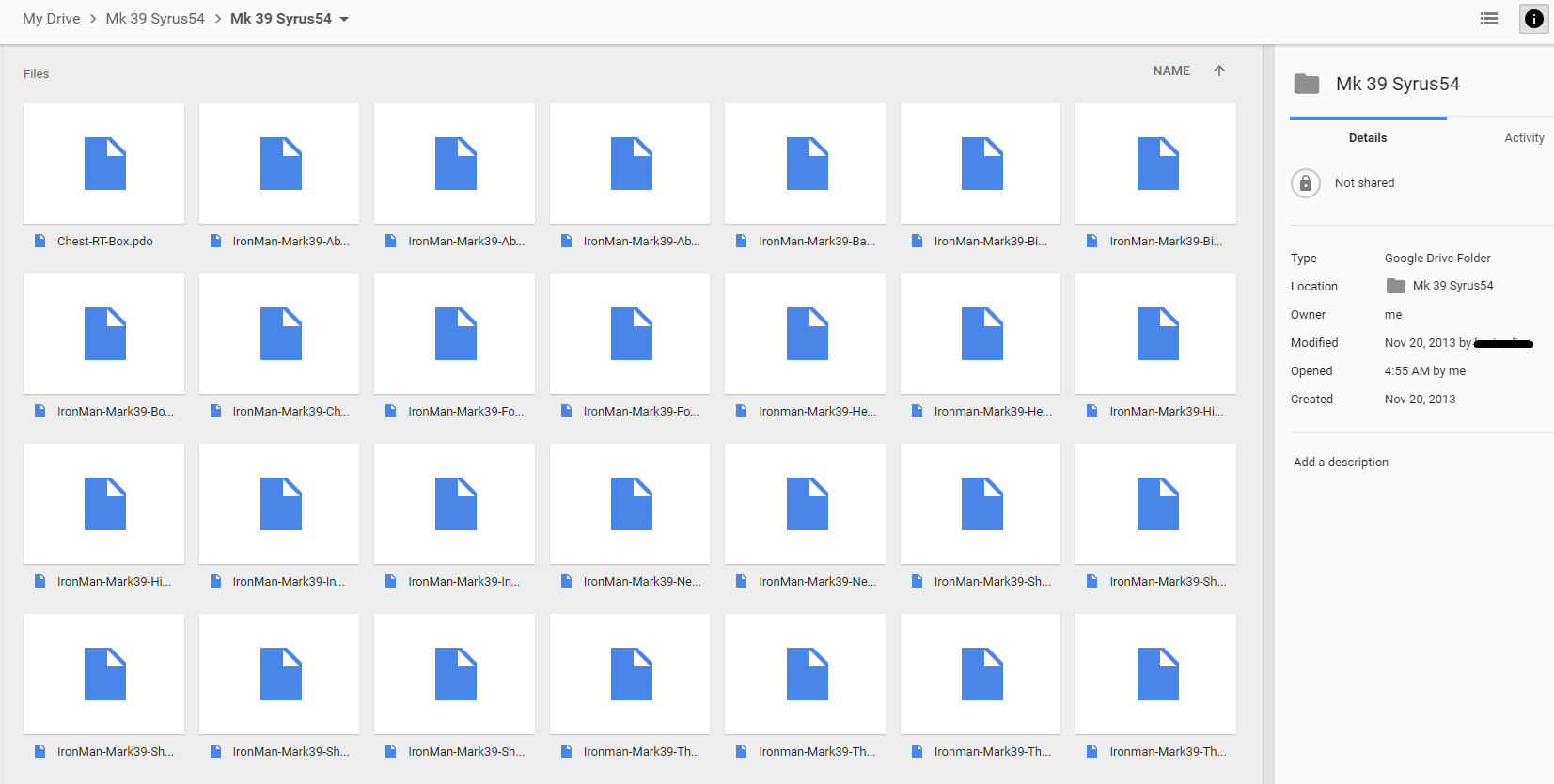
Task: Select IronMan-Mark39-Ch... file thumbnail
Action: [279, 334]
